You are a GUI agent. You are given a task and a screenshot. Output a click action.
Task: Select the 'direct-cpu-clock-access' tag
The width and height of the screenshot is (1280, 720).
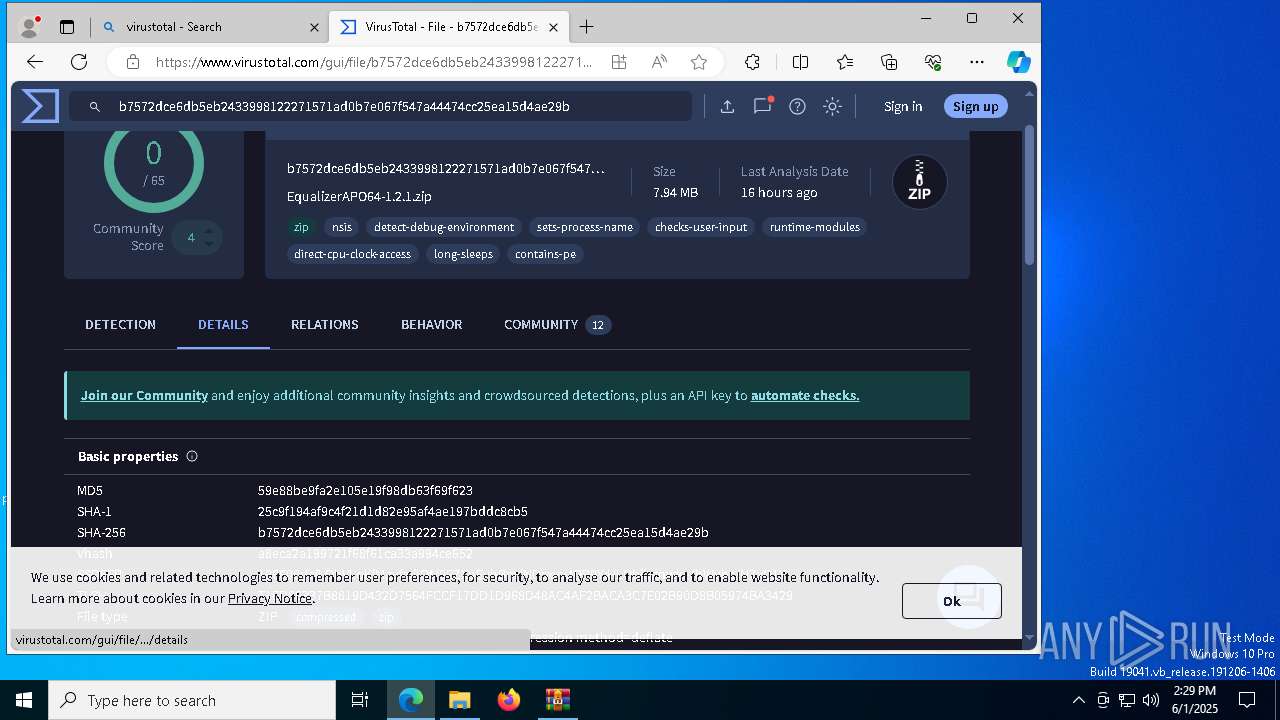click(x=352, y=254)
